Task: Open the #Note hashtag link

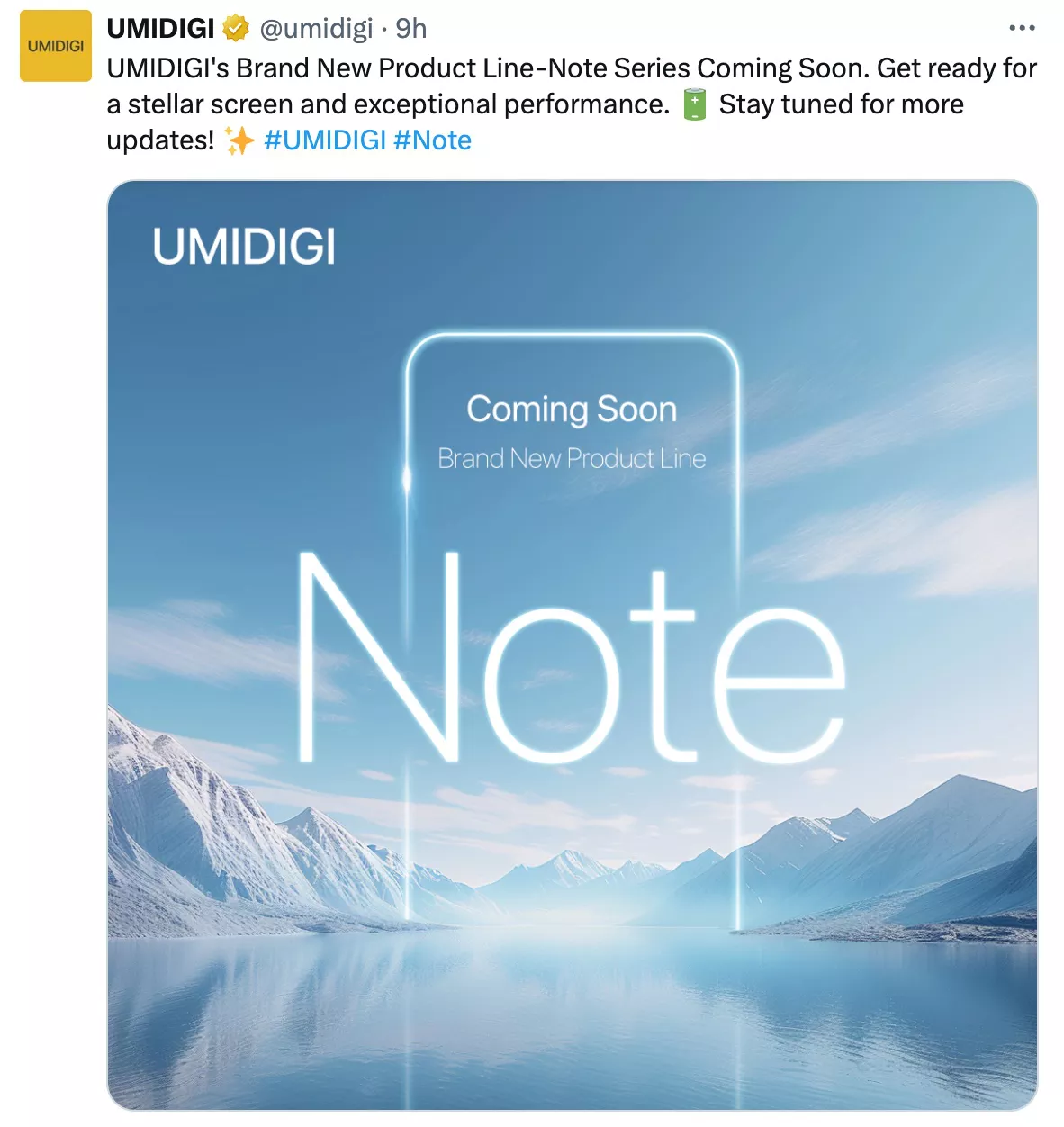Action: [x=432, y=140]
